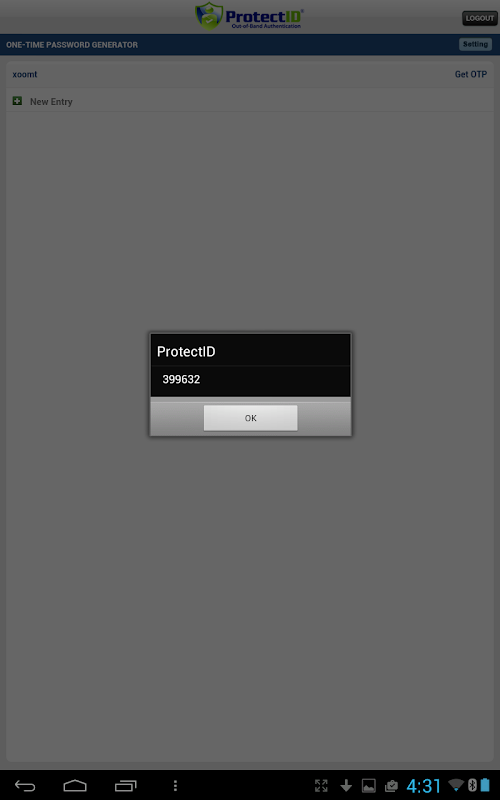Select the New Entry label

pos(51,102)
